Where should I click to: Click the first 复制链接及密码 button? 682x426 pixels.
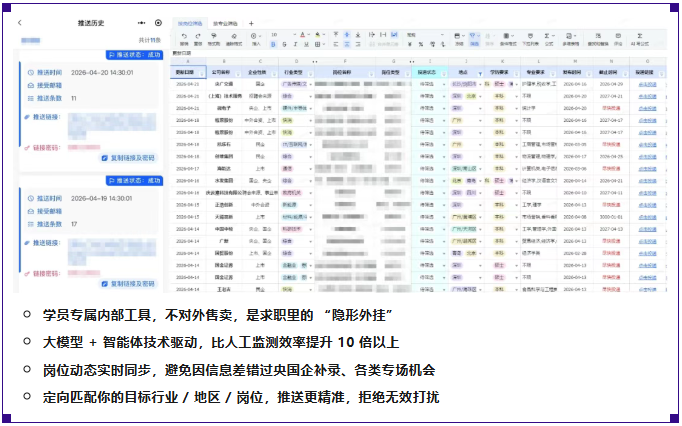[x=128, y=158]
